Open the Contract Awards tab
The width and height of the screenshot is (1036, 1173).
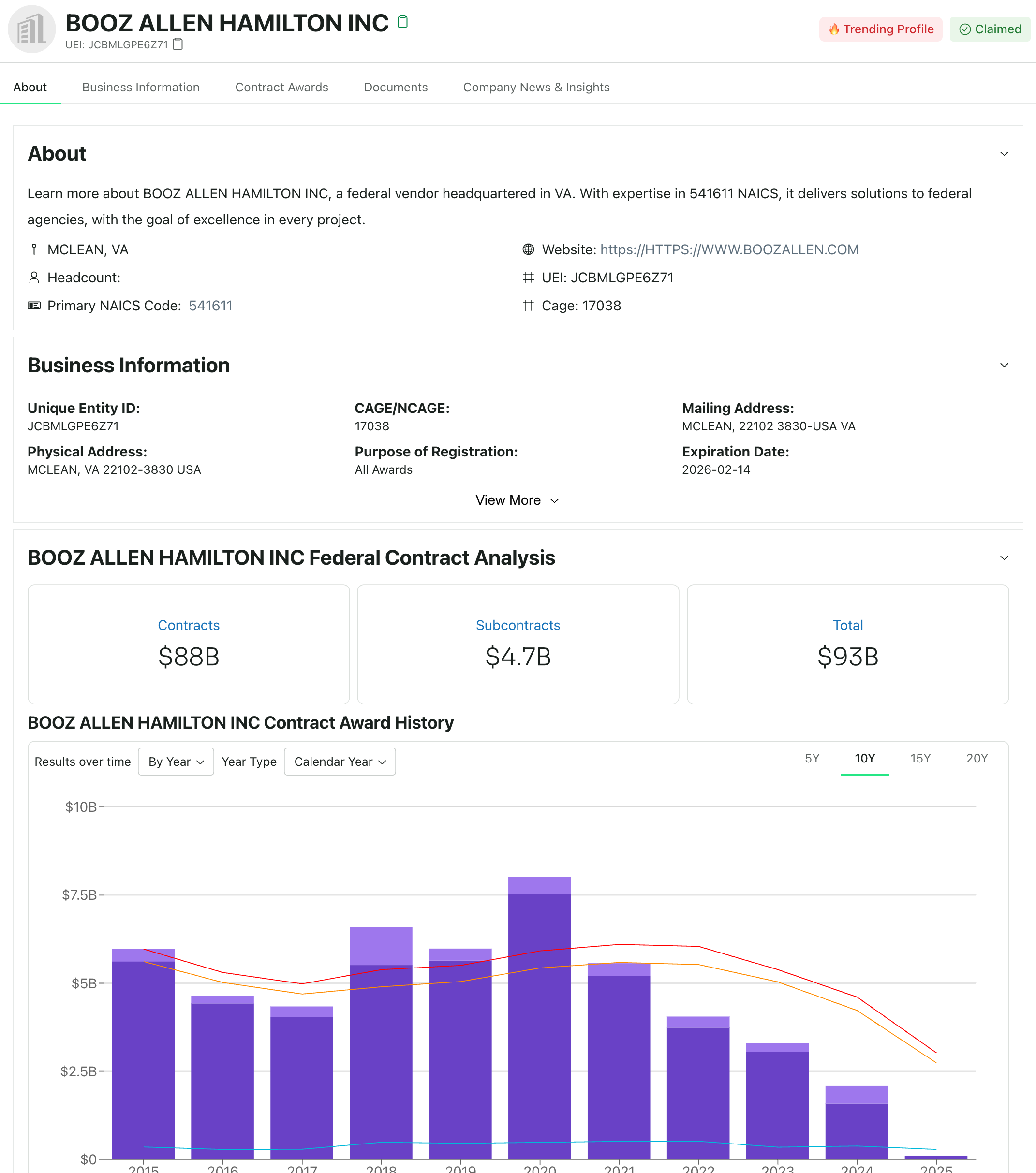point(282,87)
